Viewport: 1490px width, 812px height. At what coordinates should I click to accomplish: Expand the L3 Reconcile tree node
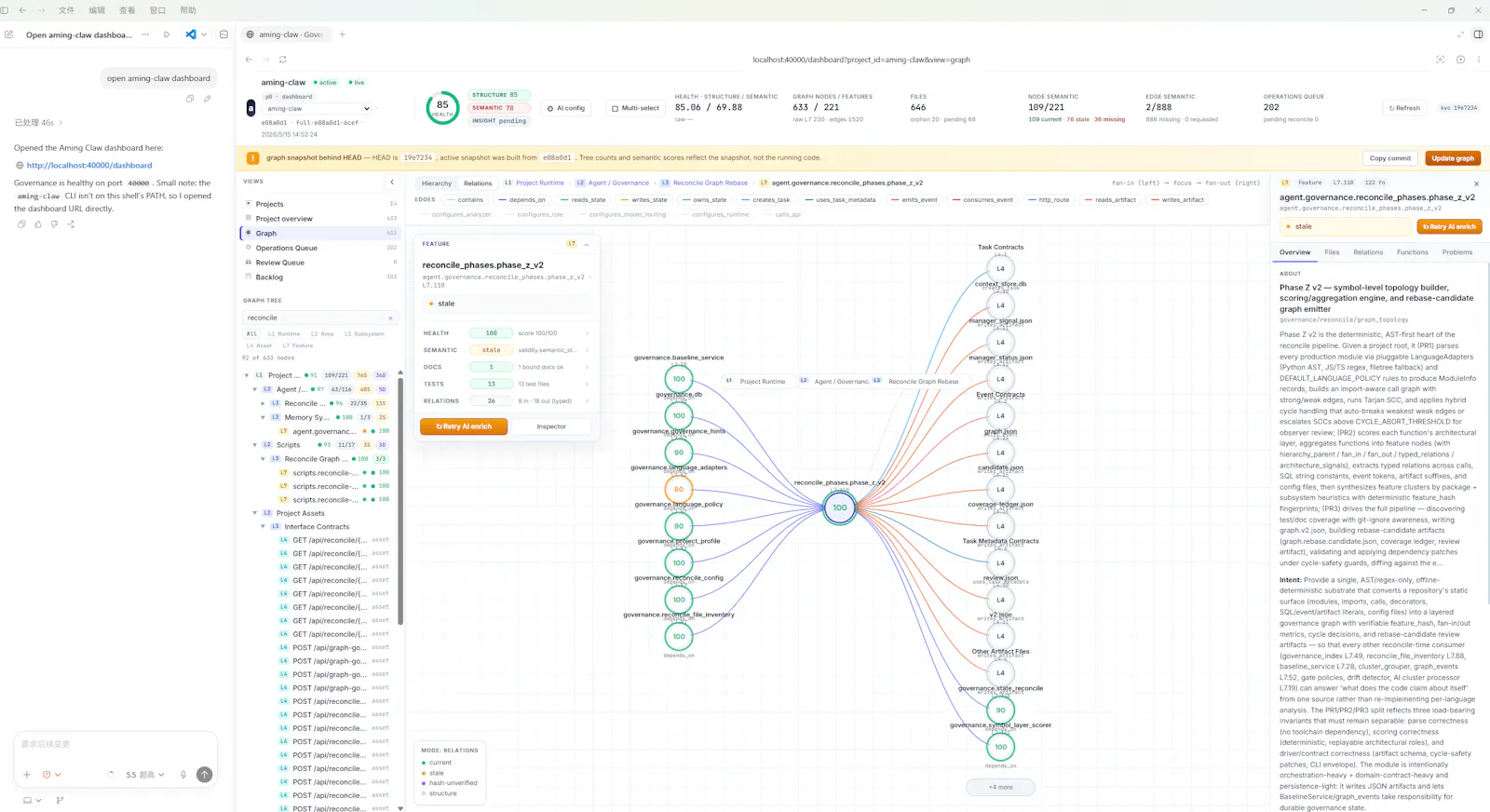tap(264, 403)
